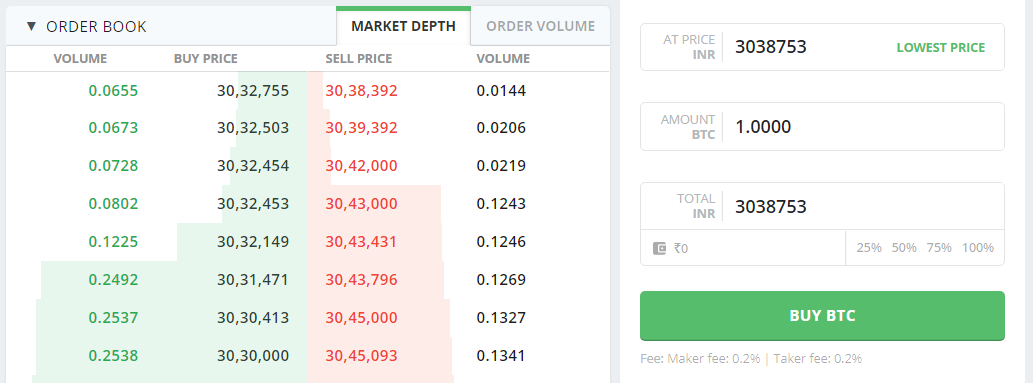
Task: Choose 75% of wallet balance
Action: pos(939,248)
